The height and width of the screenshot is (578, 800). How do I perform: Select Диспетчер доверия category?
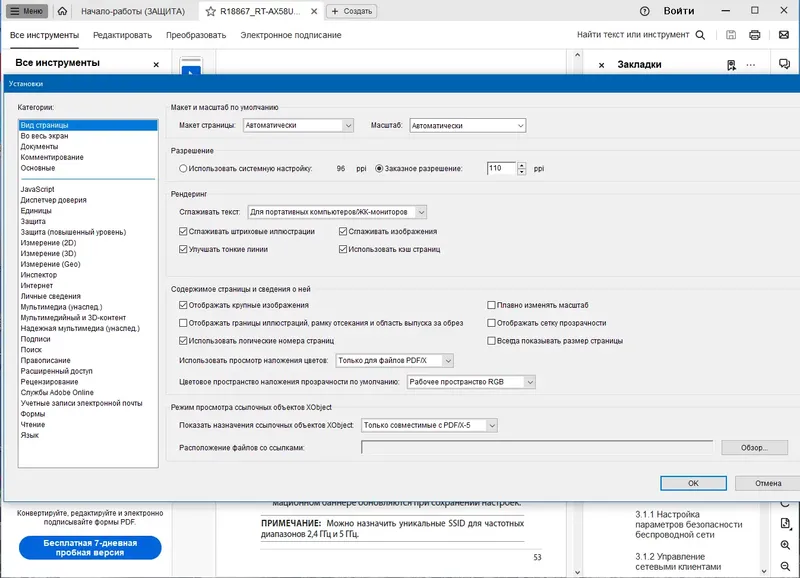coord(54,200)
